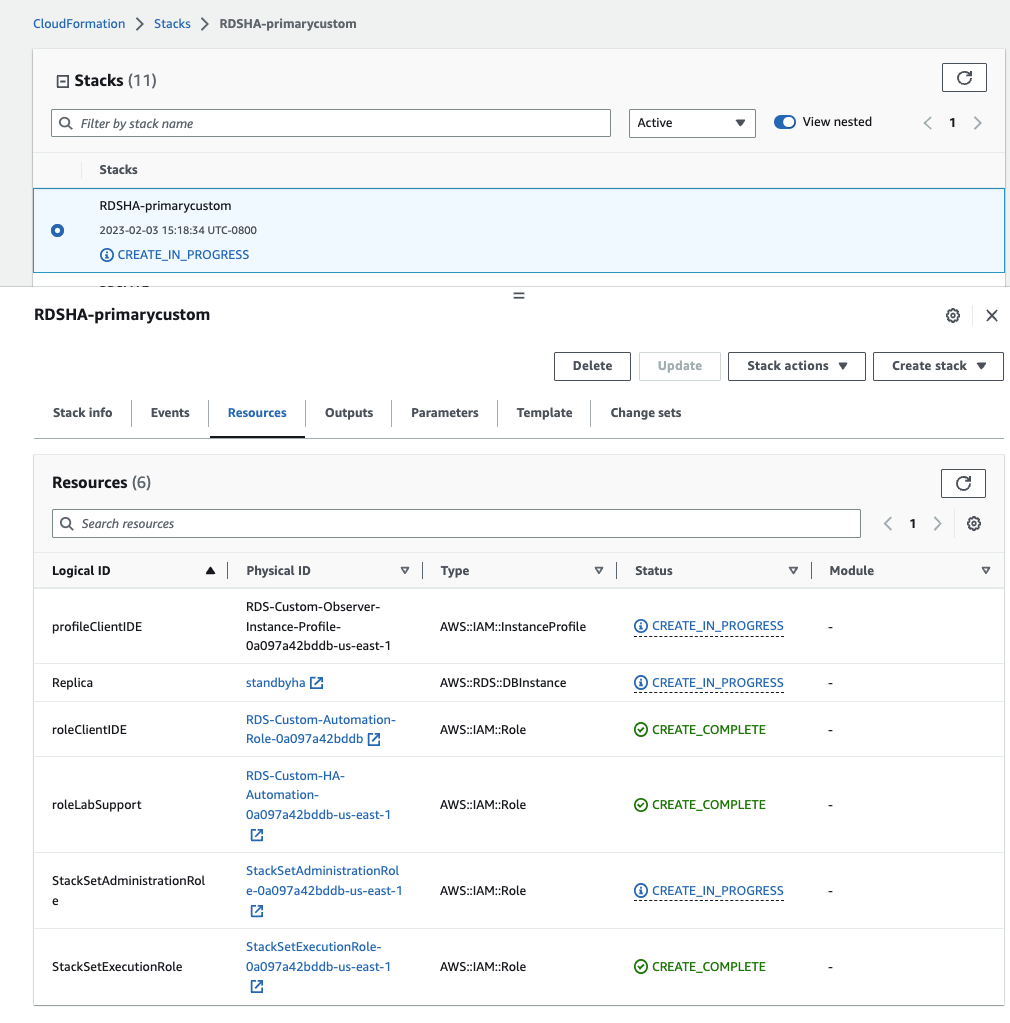This screenshot has height=1023, width=1010.
Task: Click status info icon for profileClientIDE
Action: 641,626
